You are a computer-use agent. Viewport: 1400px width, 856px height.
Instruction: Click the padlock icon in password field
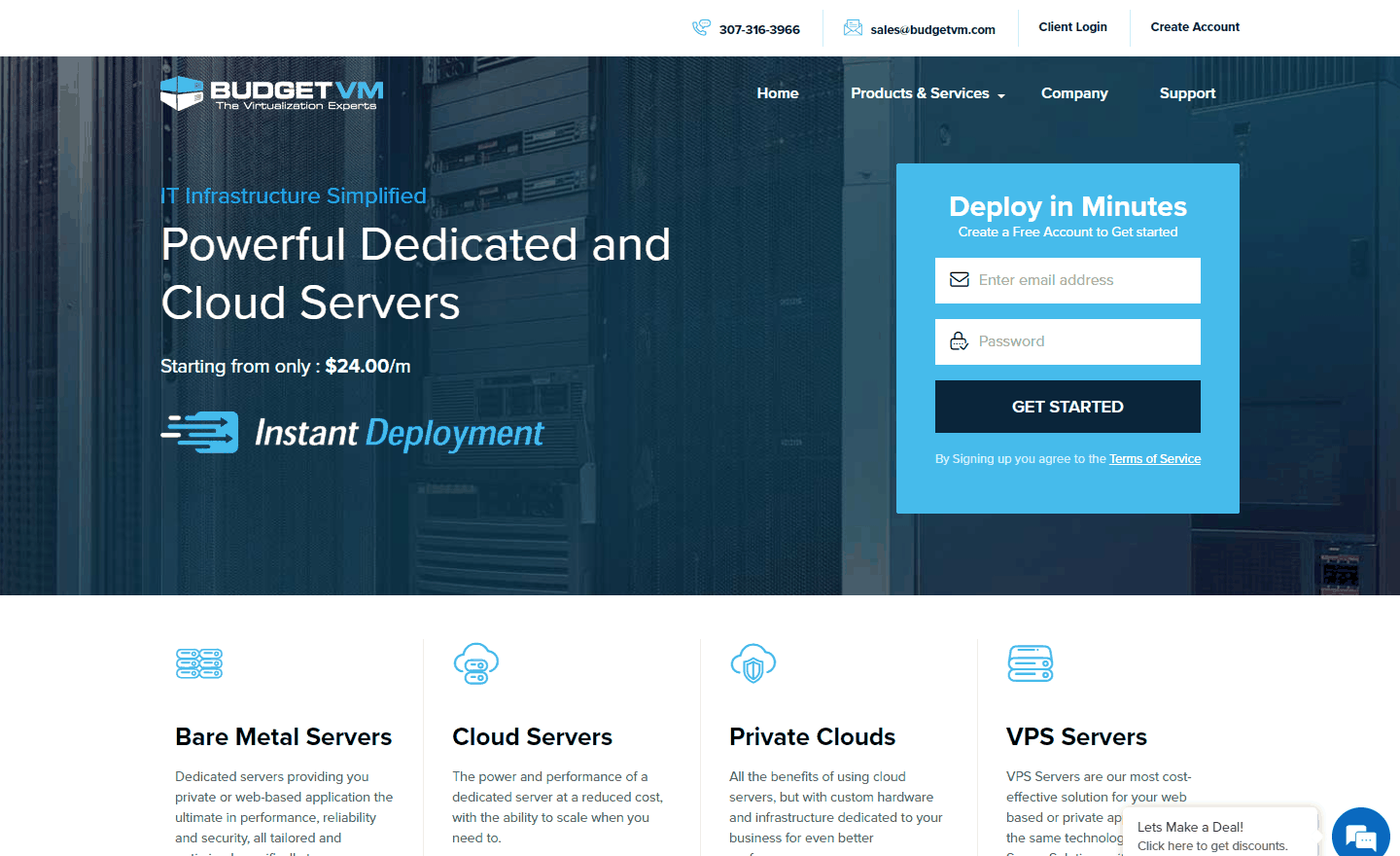tap(960, 341)
